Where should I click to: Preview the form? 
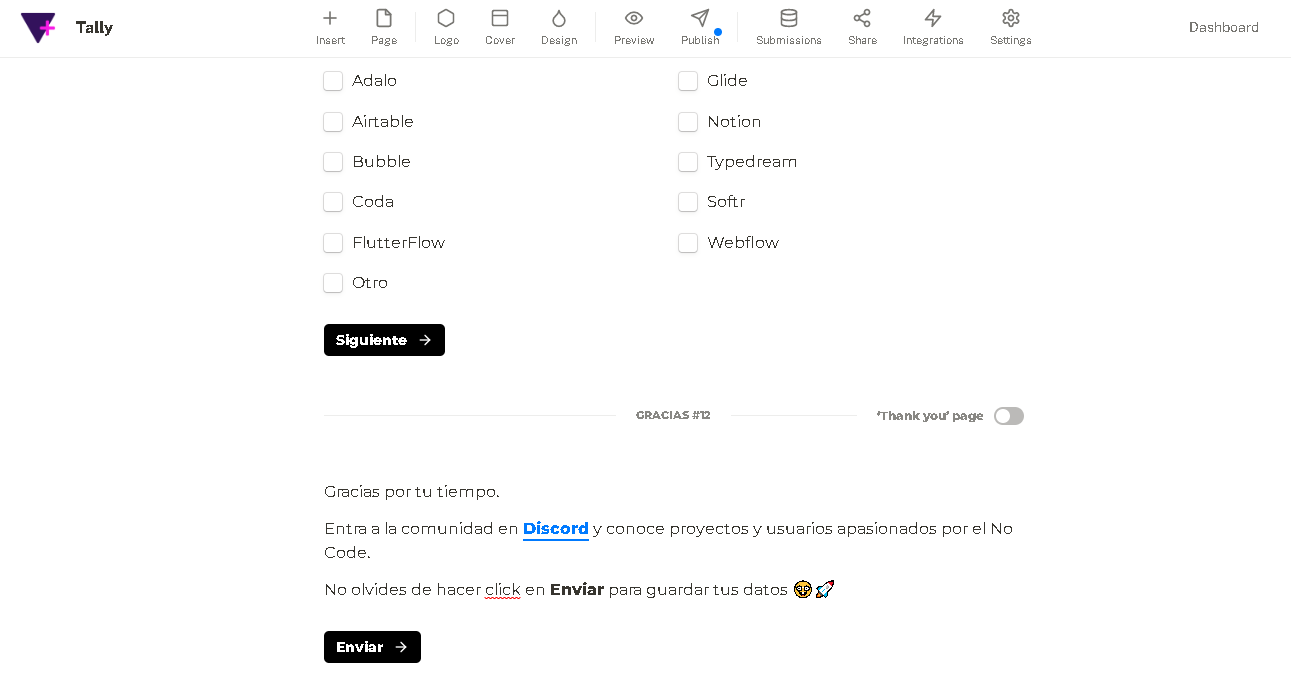pos(633,27)
